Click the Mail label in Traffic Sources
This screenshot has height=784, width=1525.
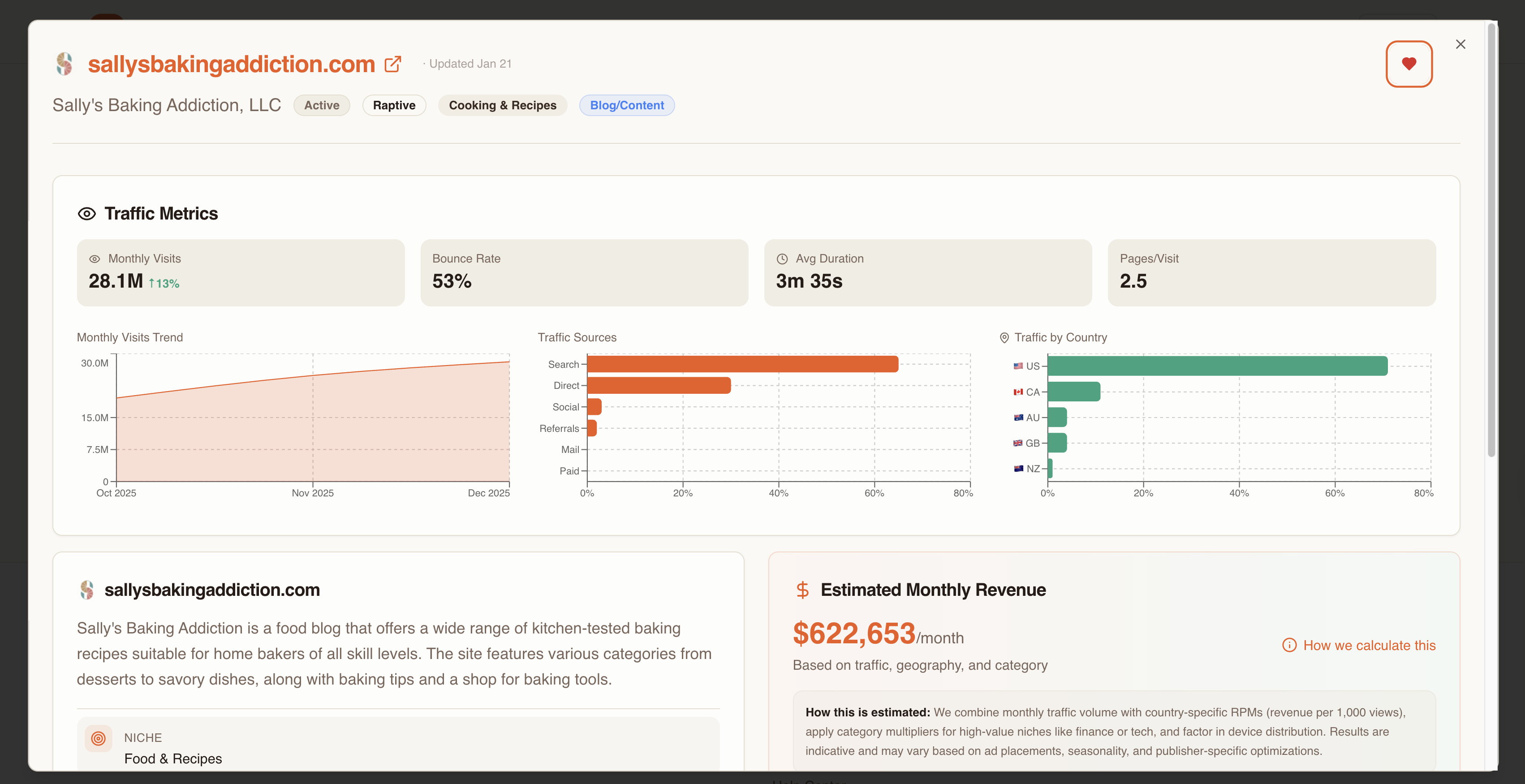(570, 449)
